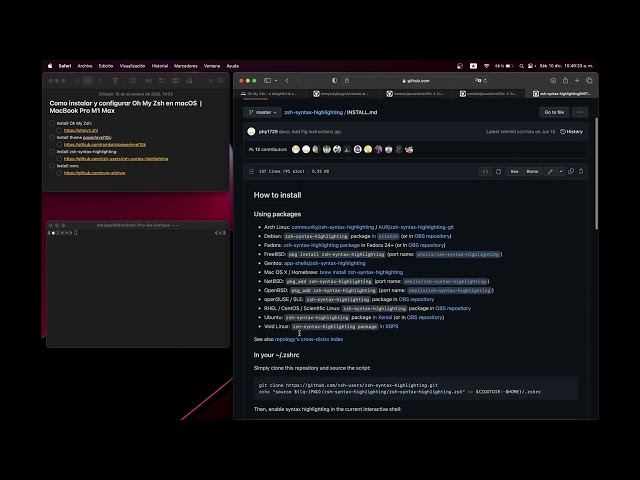Screen dimensions: 640x480
Task: Open the three-dots more options button
Action: coord(580,112)
